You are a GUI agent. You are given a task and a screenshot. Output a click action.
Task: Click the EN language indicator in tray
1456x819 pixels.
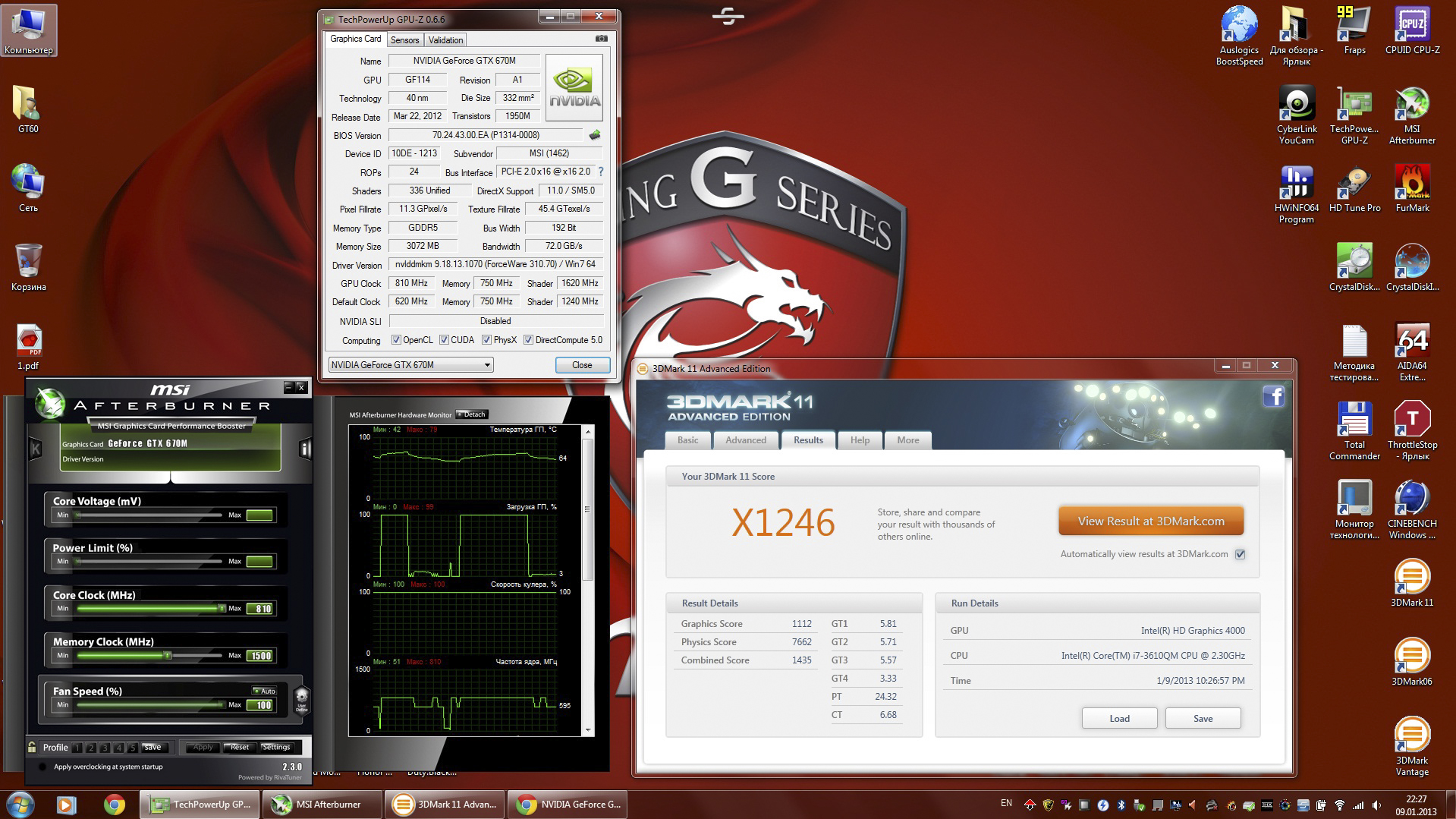coord(1006,803)
